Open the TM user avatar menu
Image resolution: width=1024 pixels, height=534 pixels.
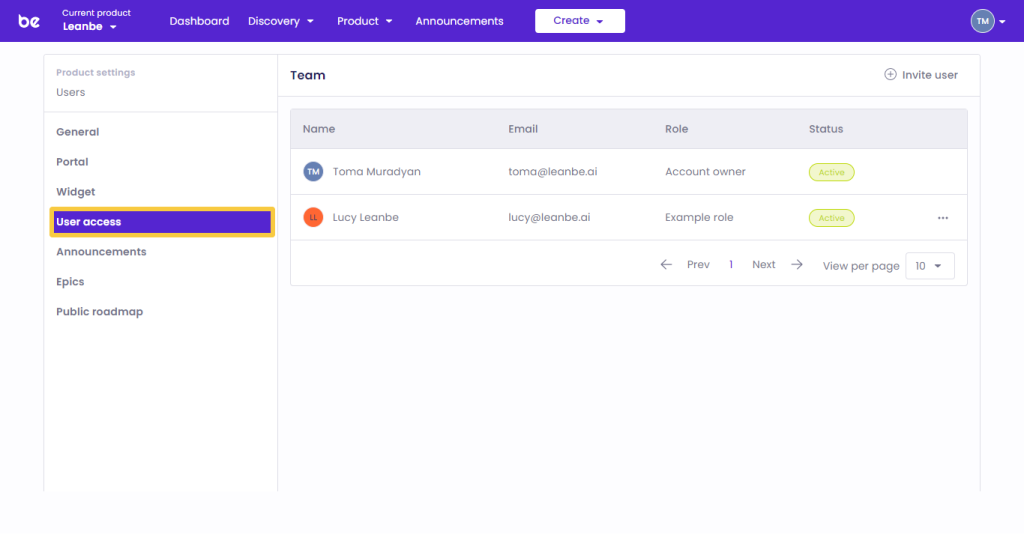[987, 21]
